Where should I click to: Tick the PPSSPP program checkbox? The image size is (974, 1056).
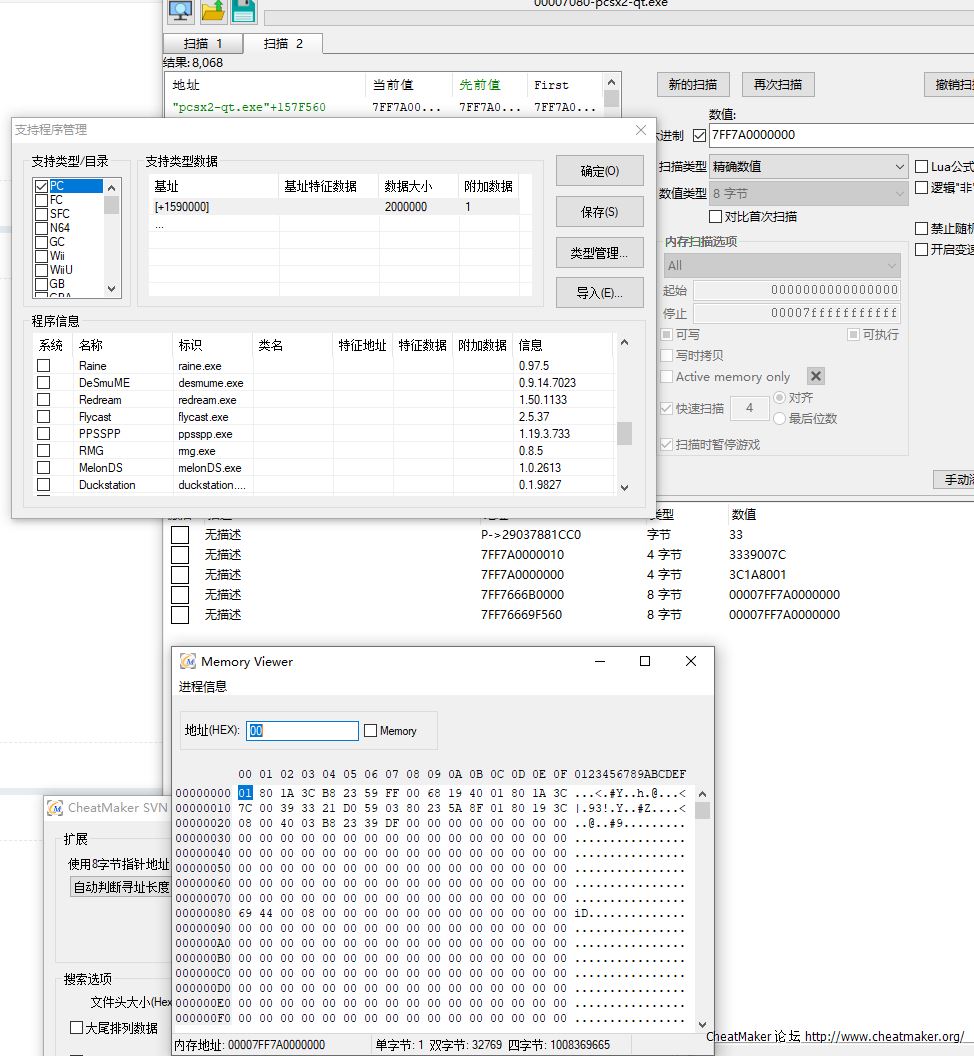[44, 434]
